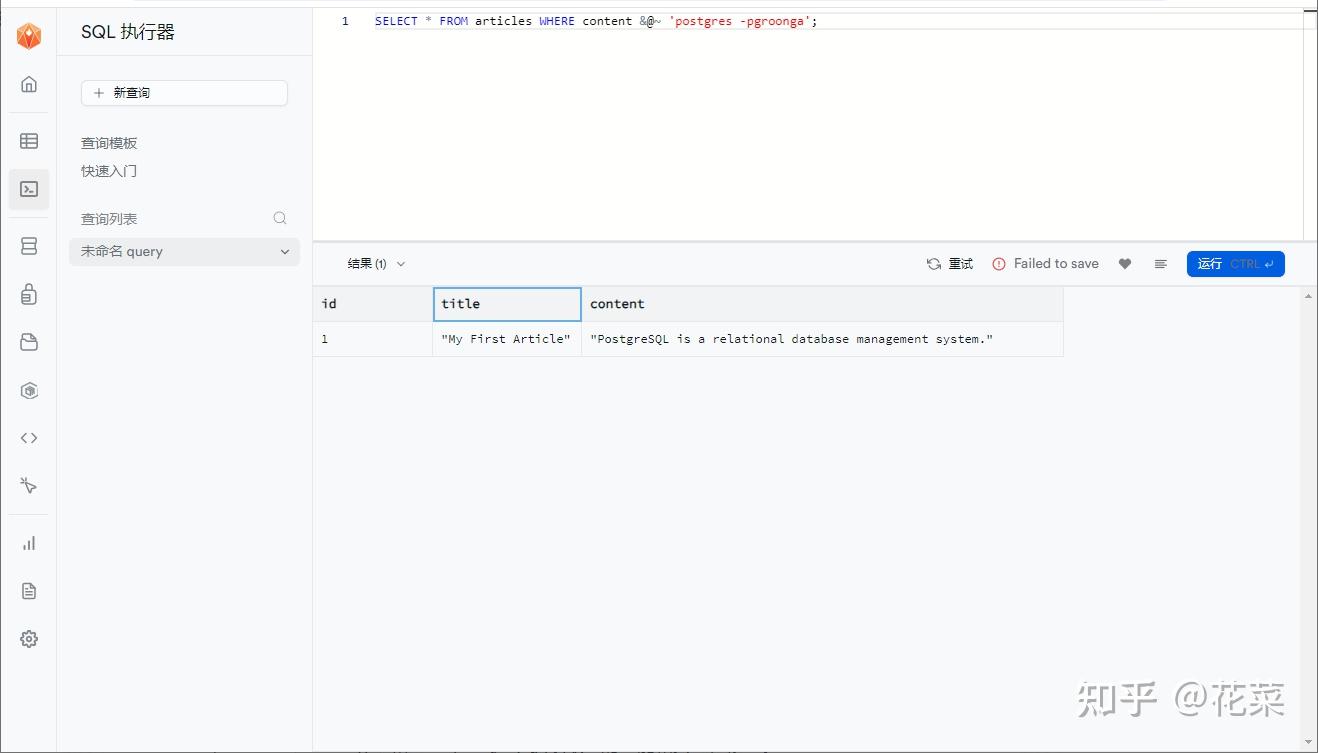Open 快速入门 in the side panel

(x=109, y=171)
